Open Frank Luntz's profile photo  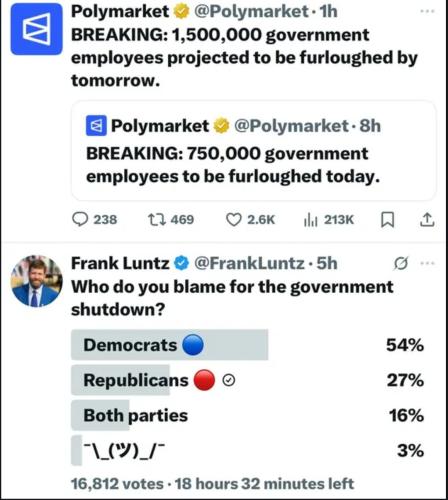coord(36,281)
